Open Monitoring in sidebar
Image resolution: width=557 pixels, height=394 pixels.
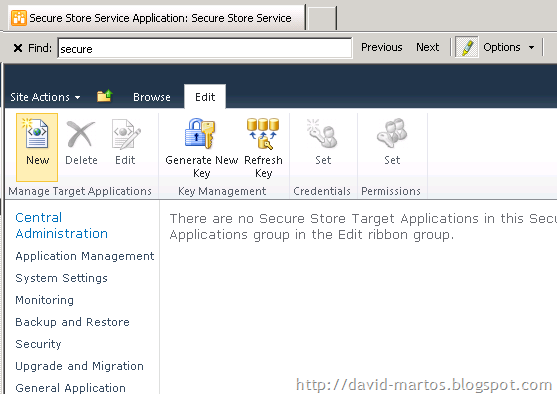[x=44, y=300]
